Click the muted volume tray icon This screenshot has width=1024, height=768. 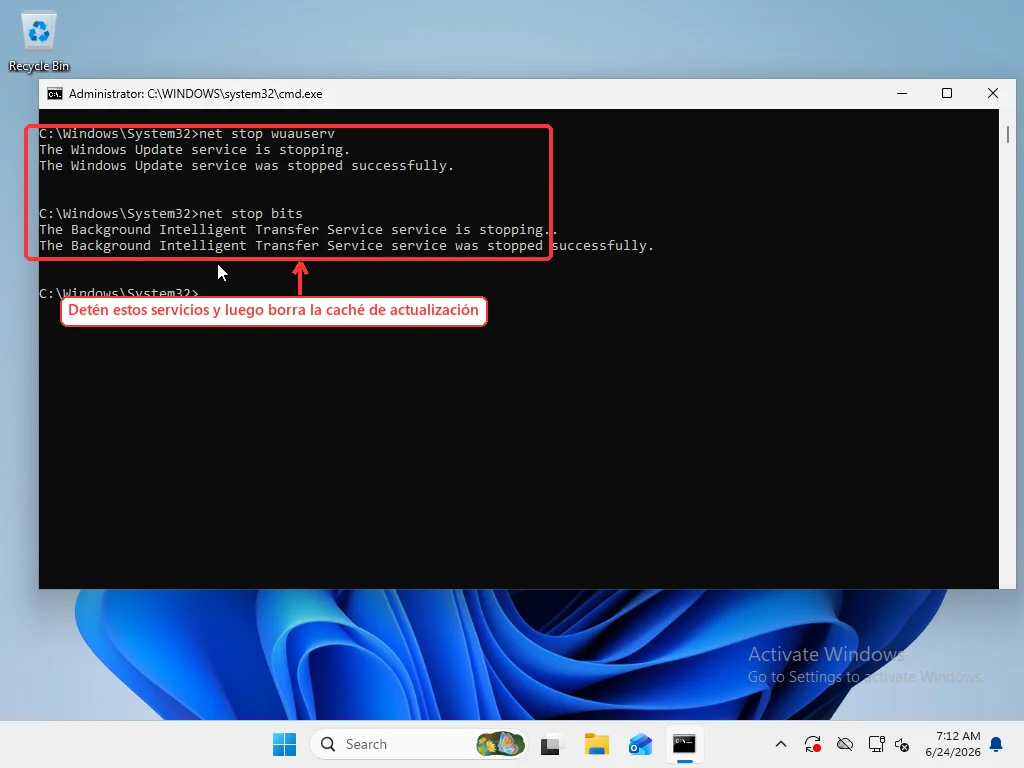(902, 744)
